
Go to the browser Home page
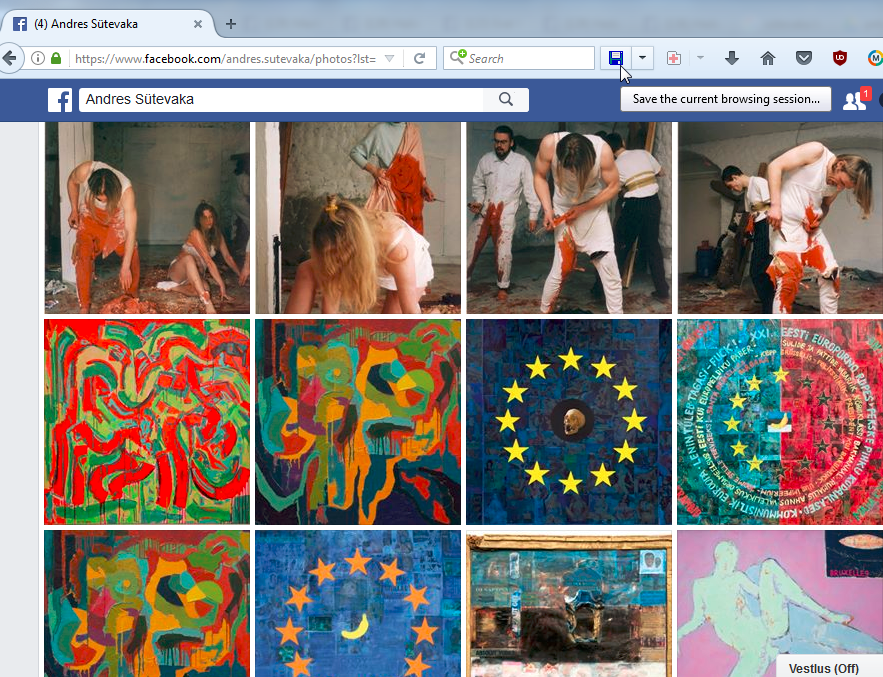coord(768,58)
